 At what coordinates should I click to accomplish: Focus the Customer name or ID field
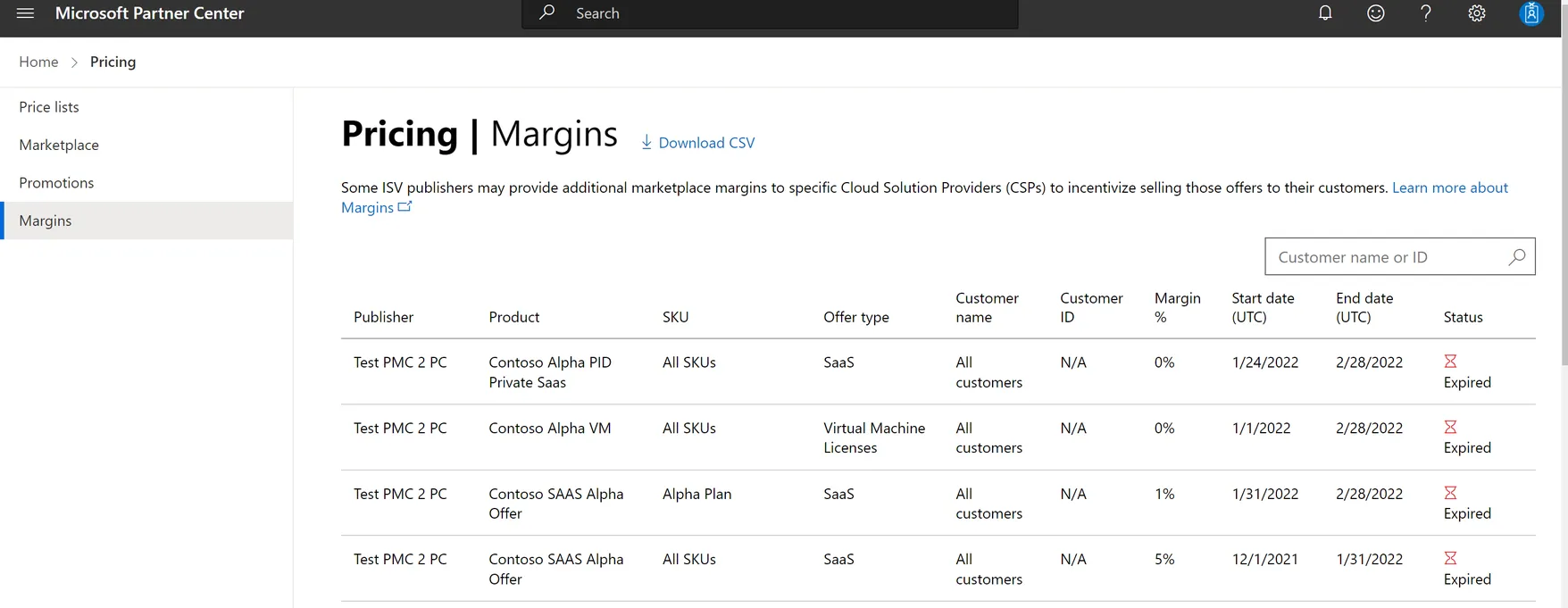(x=1400, y=257)
